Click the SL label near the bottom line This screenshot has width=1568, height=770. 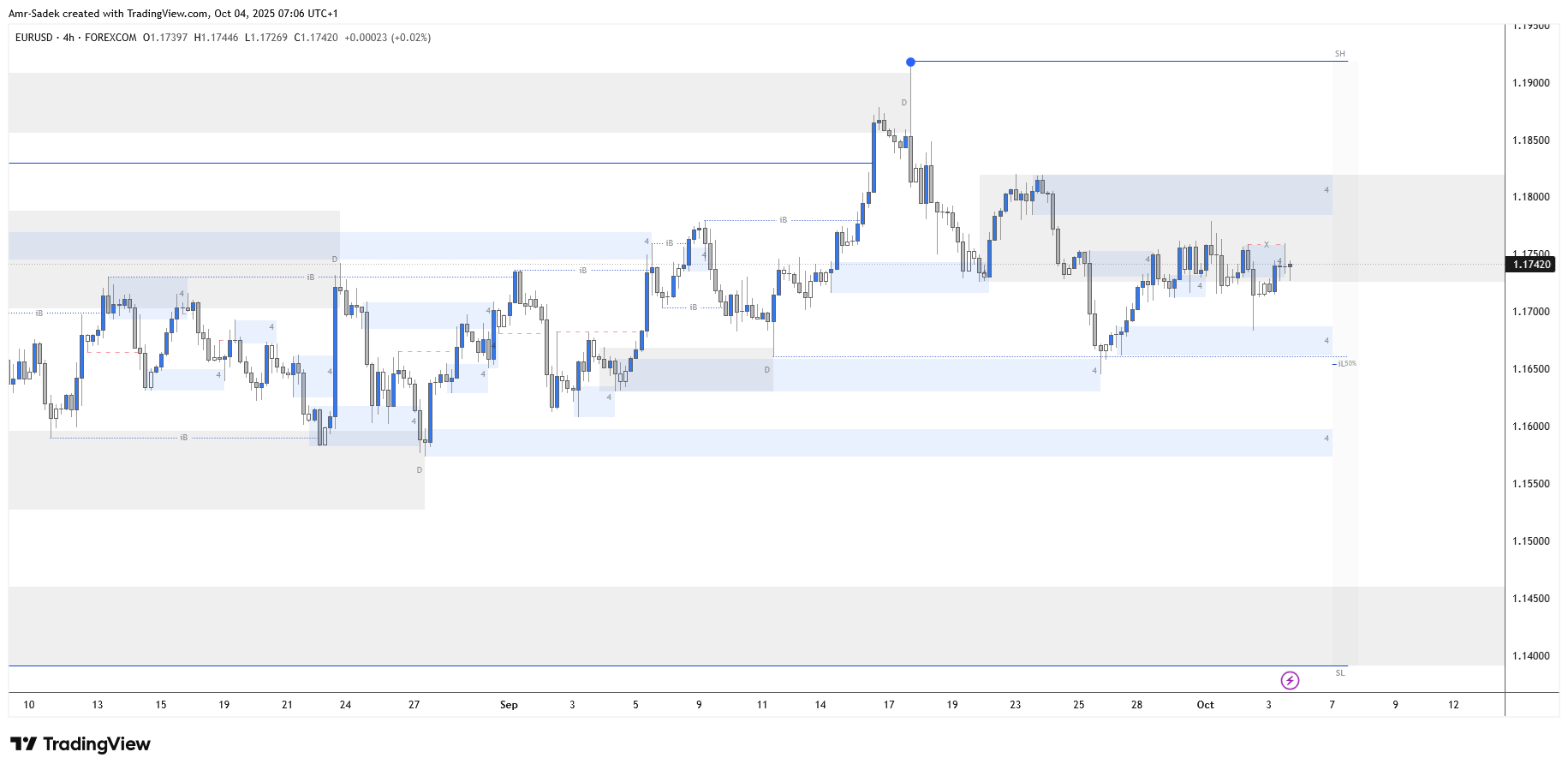[1339, 673]
